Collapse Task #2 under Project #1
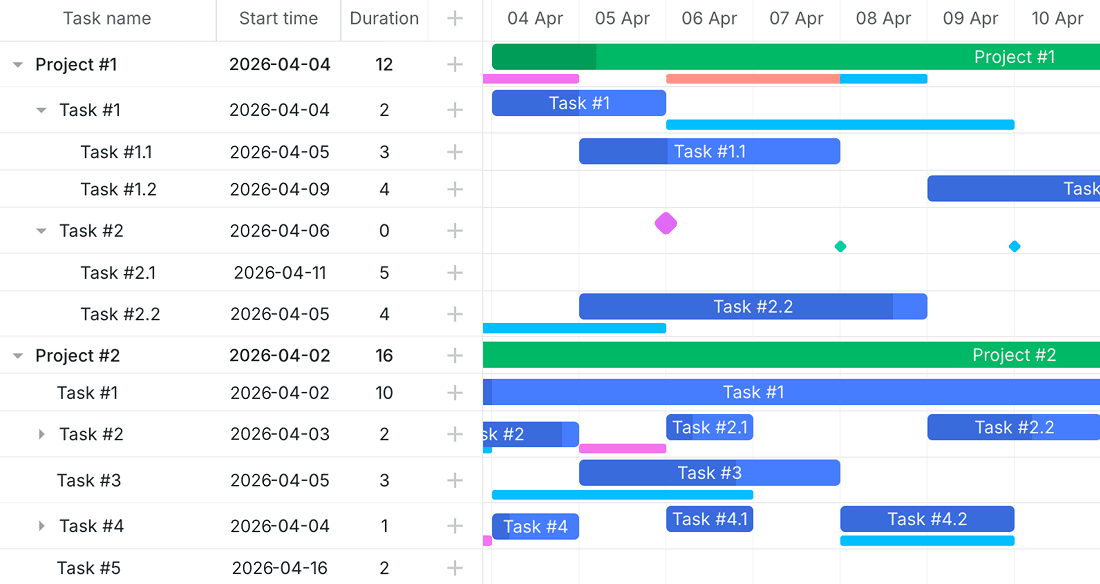This screenshot has width=1100, height=584. 41,231
